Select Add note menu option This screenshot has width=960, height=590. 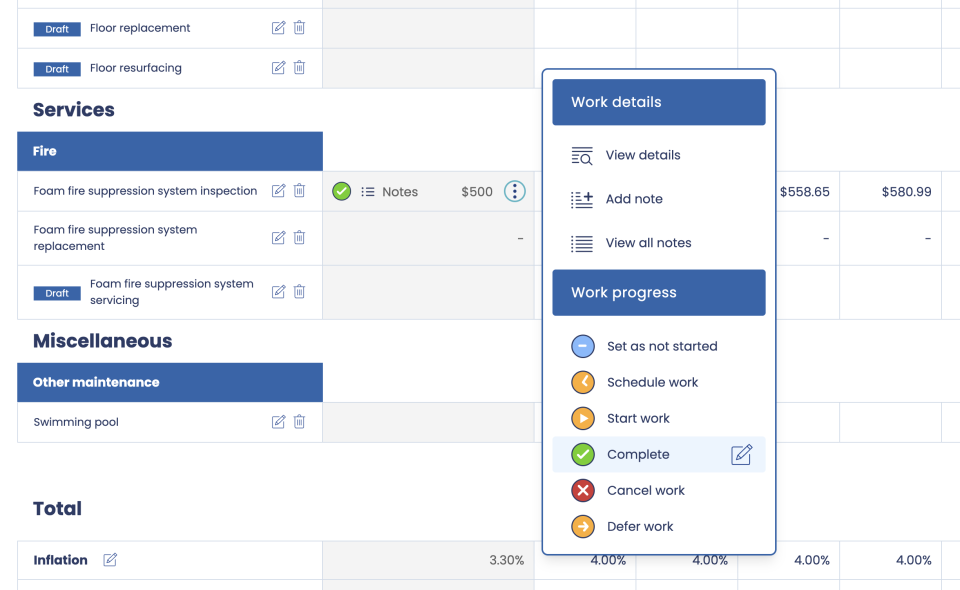coord(634,199)
